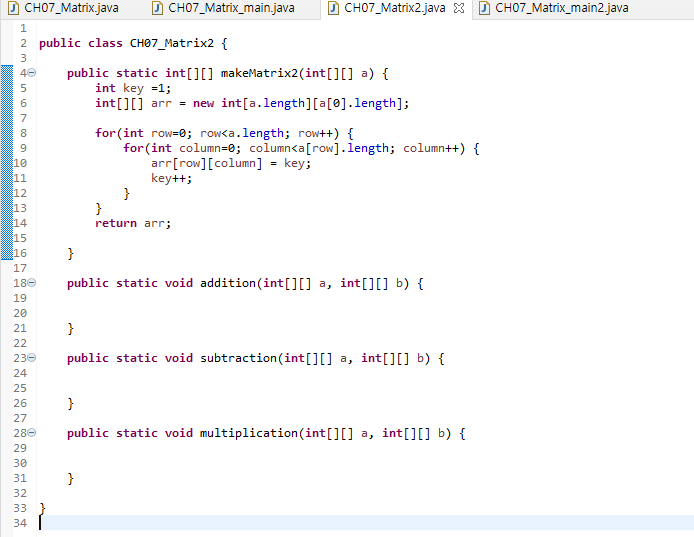The image size is (694, 537).
Task: Click 'row++' on line 8
Action: coord(315,133)
